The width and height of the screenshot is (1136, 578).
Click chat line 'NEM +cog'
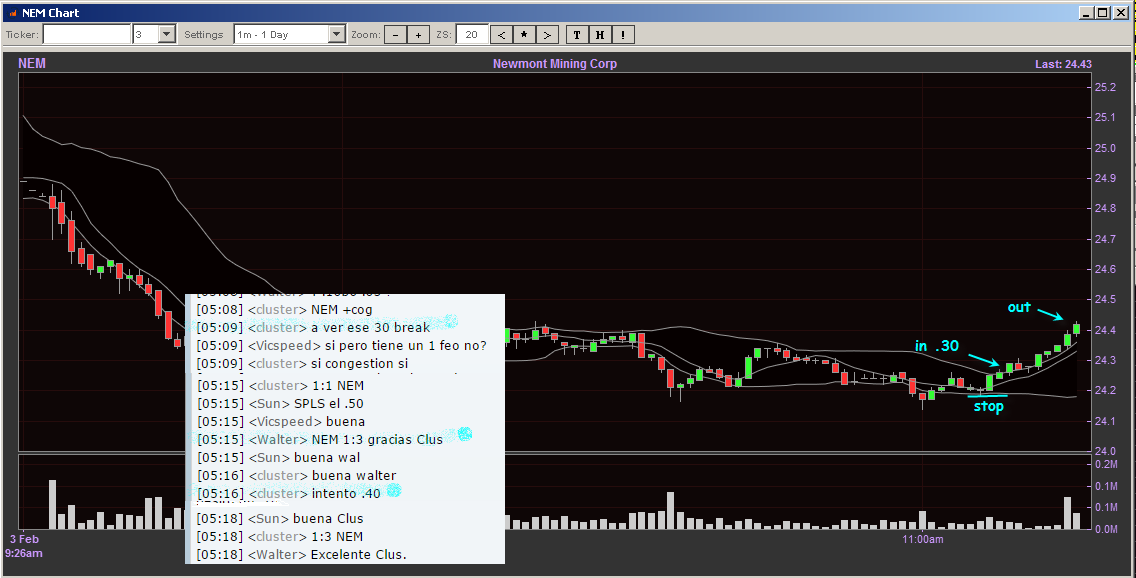[x=341, y=309]
